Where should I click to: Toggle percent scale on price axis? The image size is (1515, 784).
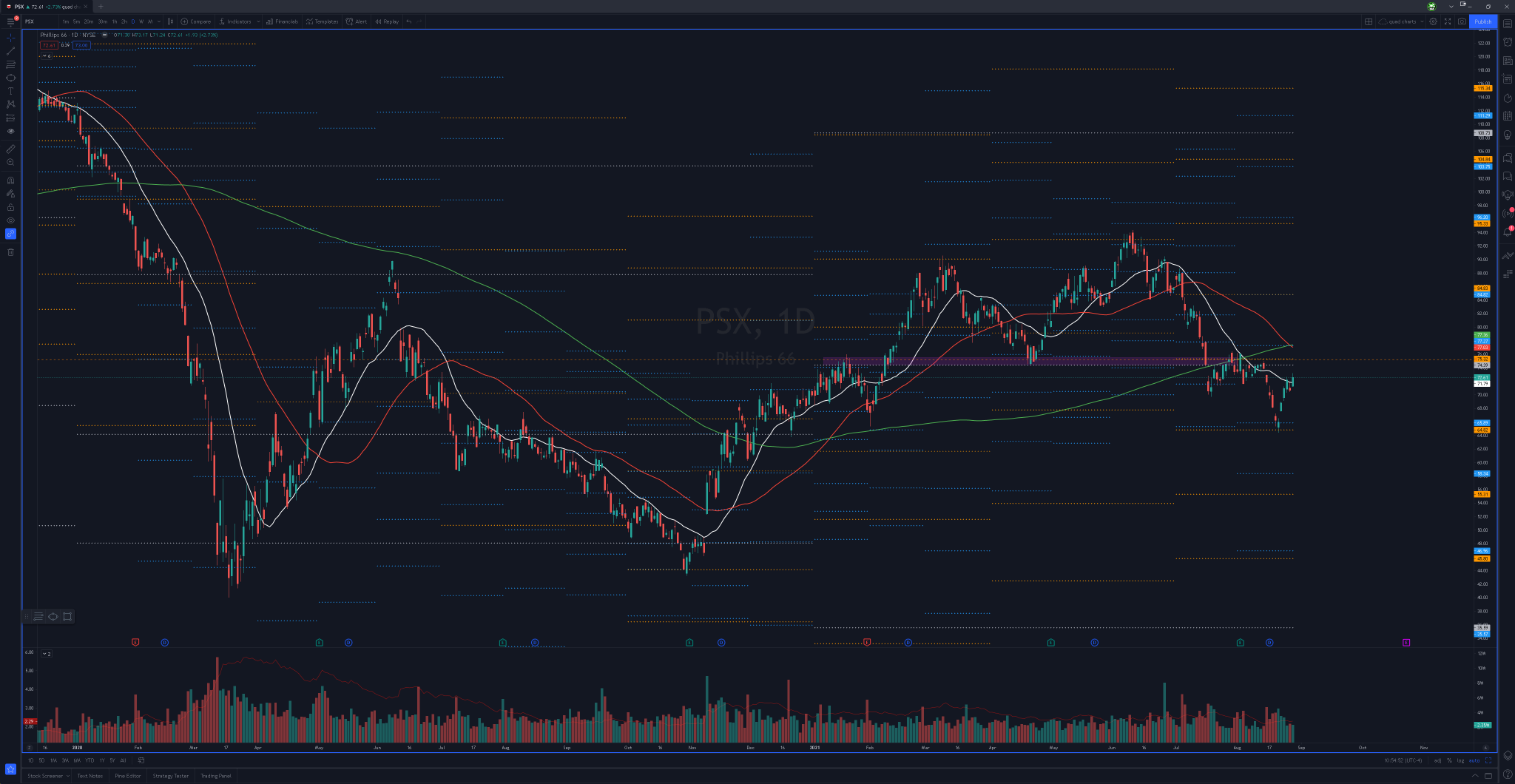pos(1449,760)
